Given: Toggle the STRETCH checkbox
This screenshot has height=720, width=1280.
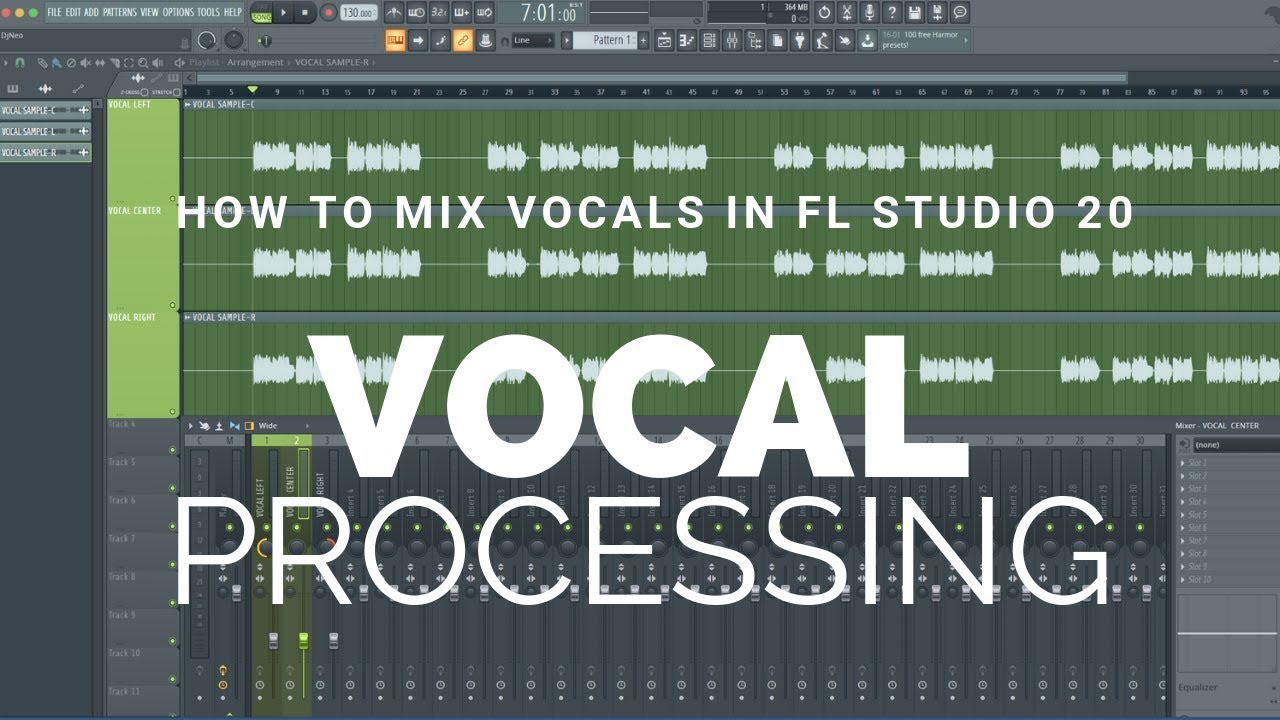Looking at the screenshot, I should pyautogui.click(x=176, y=92).
